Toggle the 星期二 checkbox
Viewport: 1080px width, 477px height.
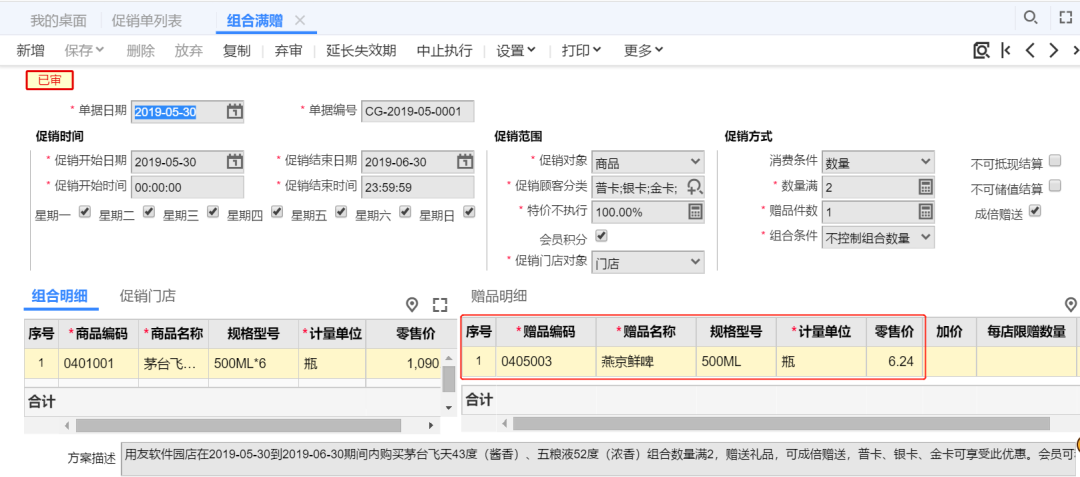point(148,212)
